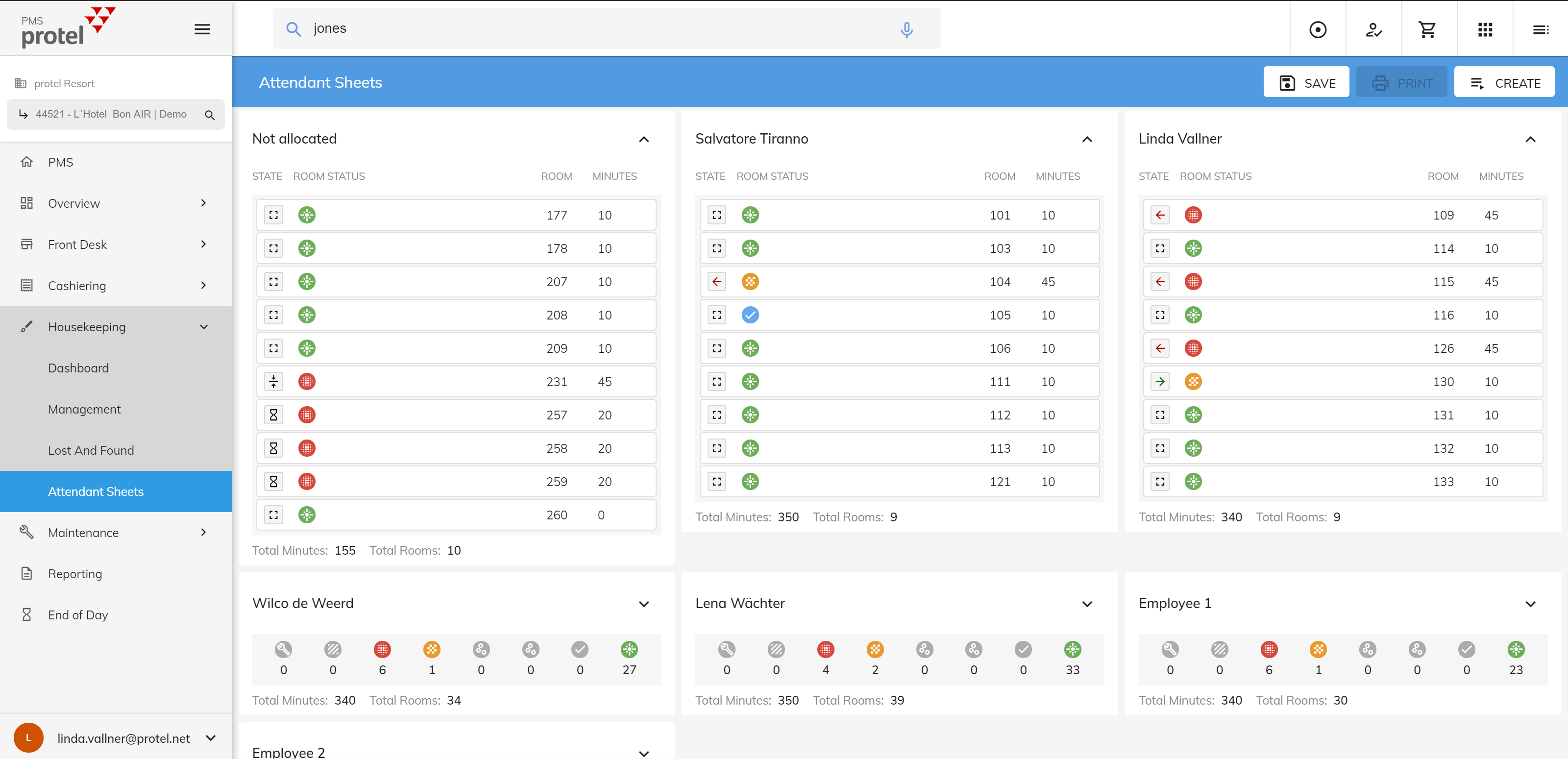Click the SAVE button
The image size is (1568, 759).
[x=1306, y=83]
